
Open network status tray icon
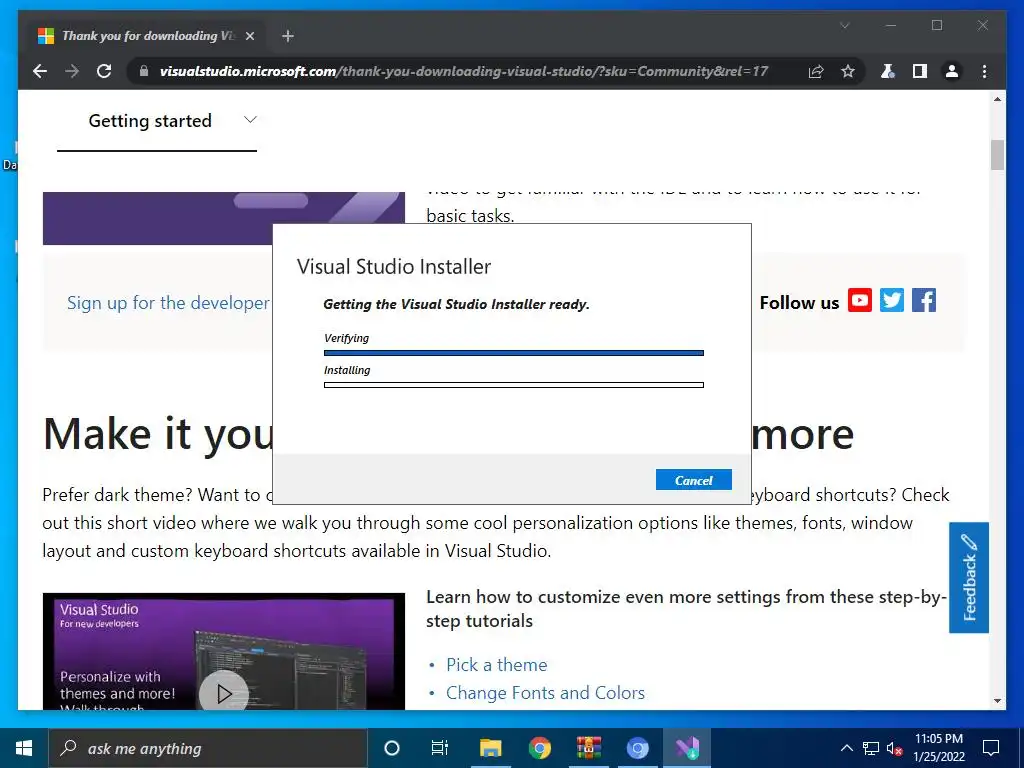point(871,748)
